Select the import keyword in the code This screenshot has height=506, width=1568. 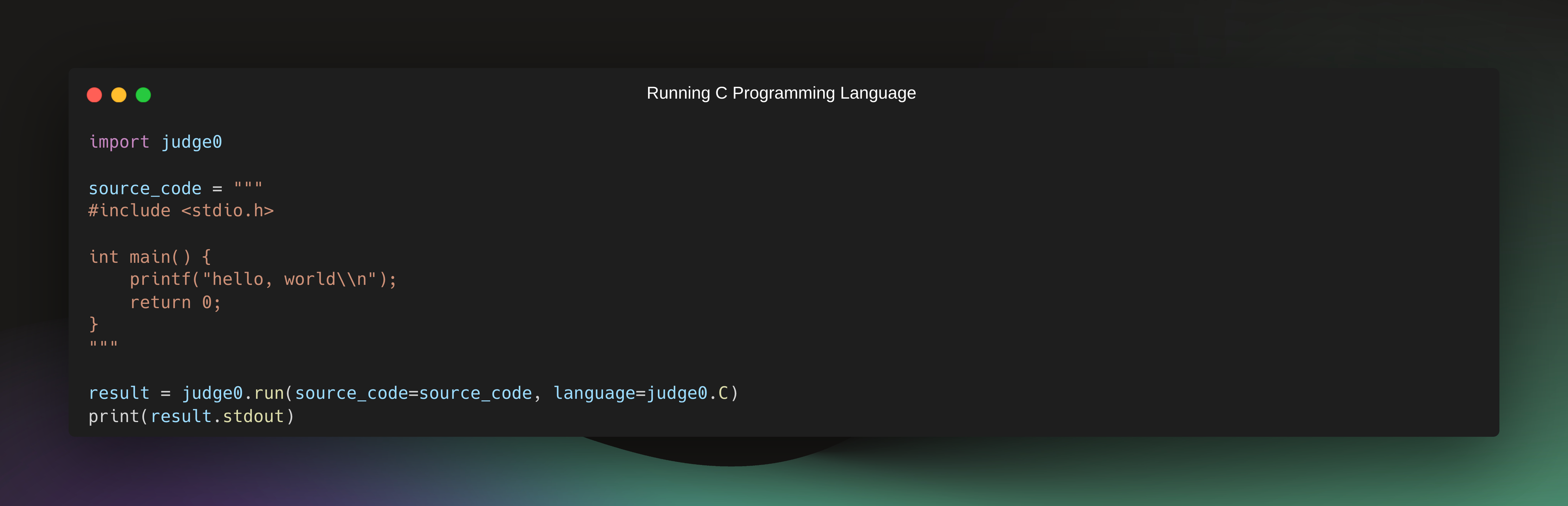pos(119,142)
